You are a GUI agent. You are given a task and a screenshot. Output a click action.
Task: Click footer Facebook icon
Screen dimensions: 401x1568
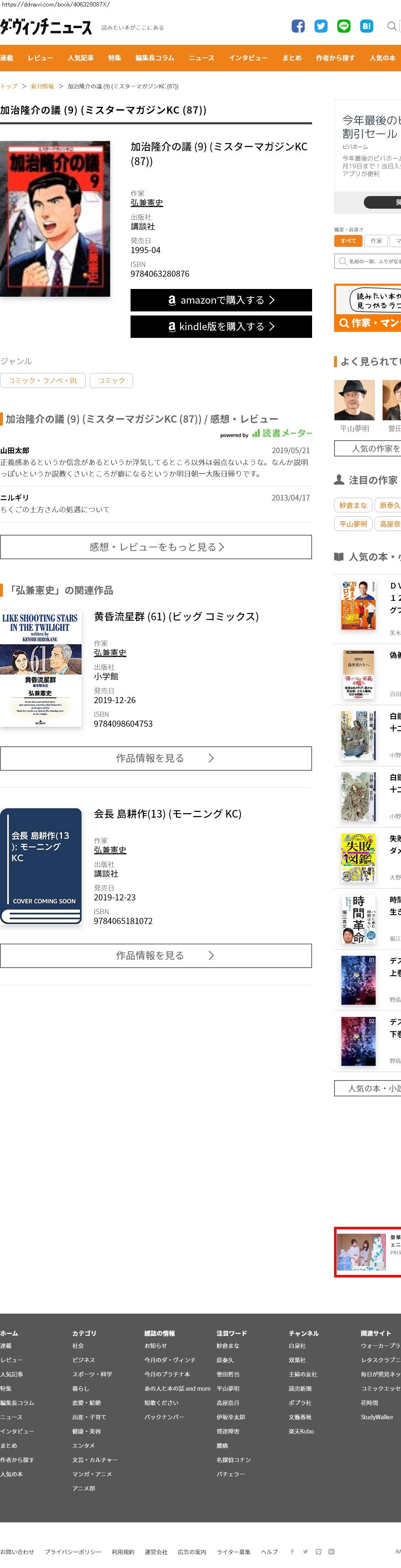click(292, 1552)
